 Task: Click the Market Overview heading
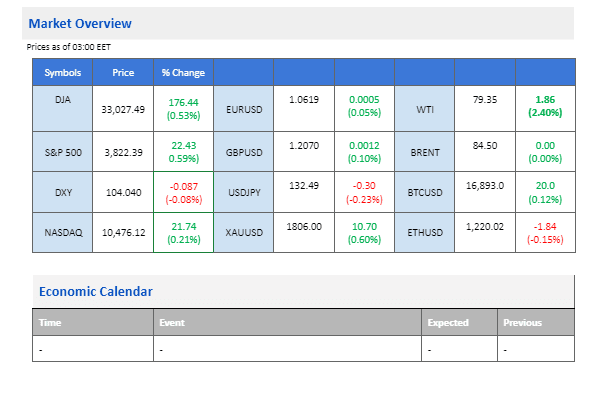tap(80, 23)
